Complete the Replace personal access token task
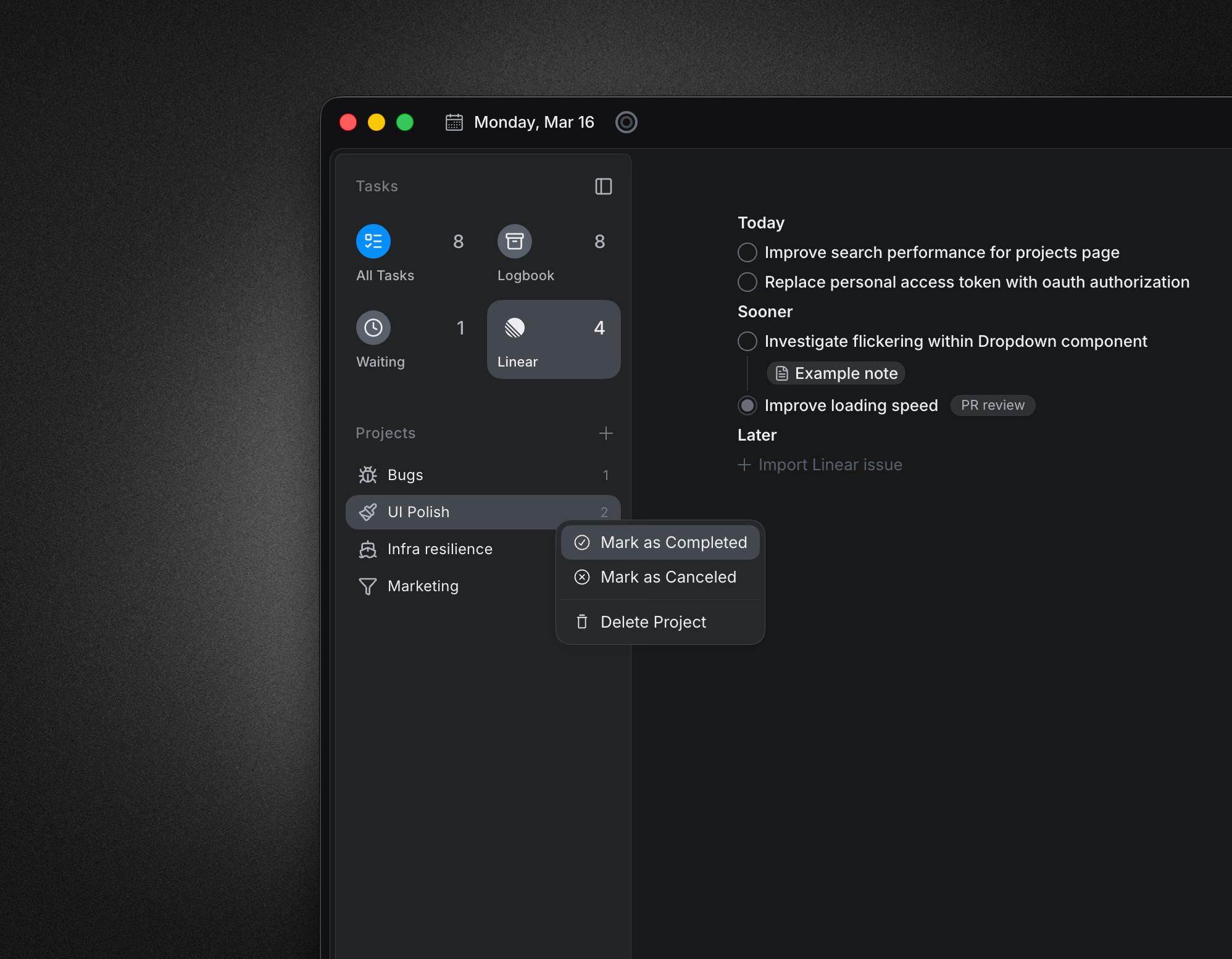1232x959 pixels. coord(747,282)
